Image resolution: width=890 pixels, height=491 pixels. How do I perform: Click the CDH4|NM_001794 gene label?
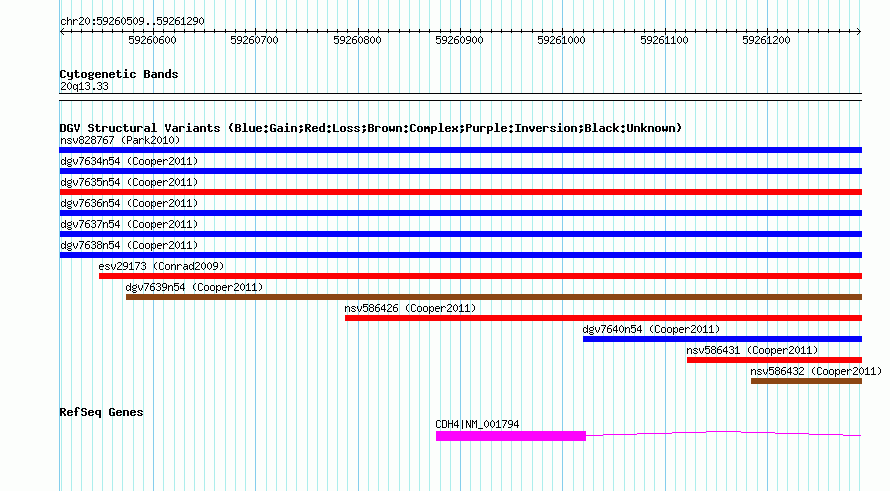click(477, 424)
